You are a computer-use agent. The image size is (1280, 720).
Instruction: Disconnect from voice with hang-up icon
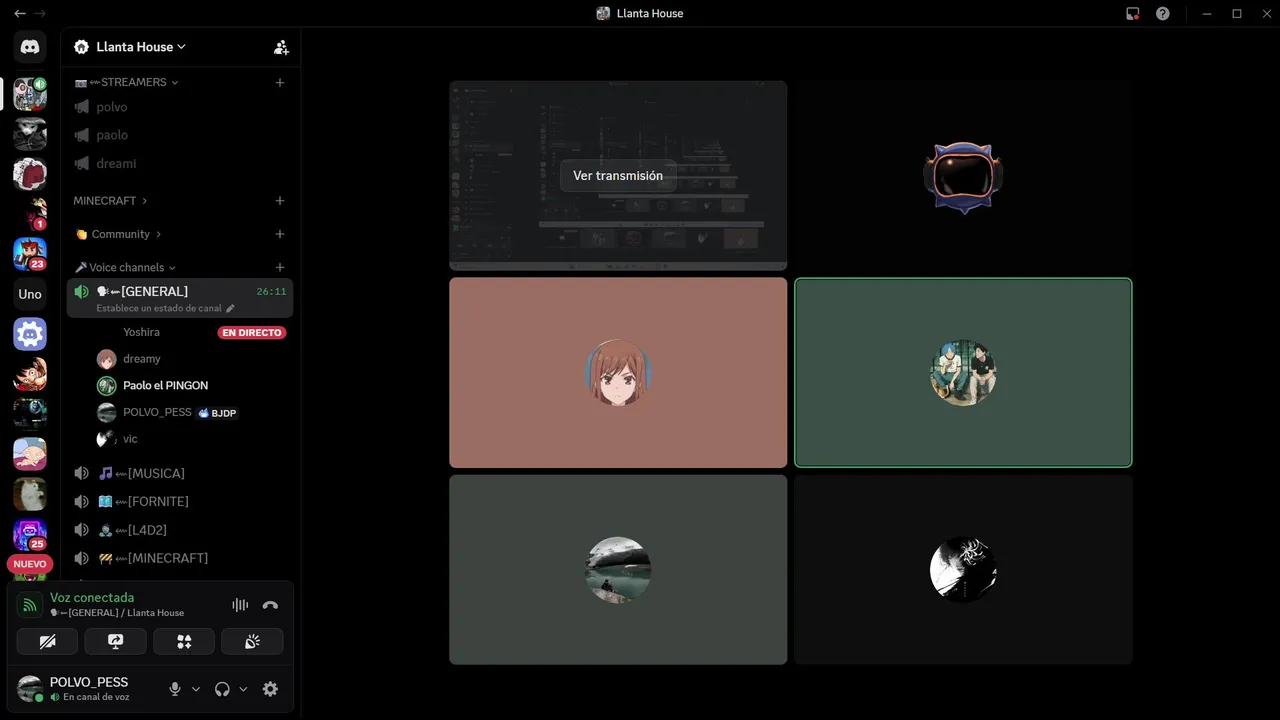pyautogui.click(x=270, y=605)
